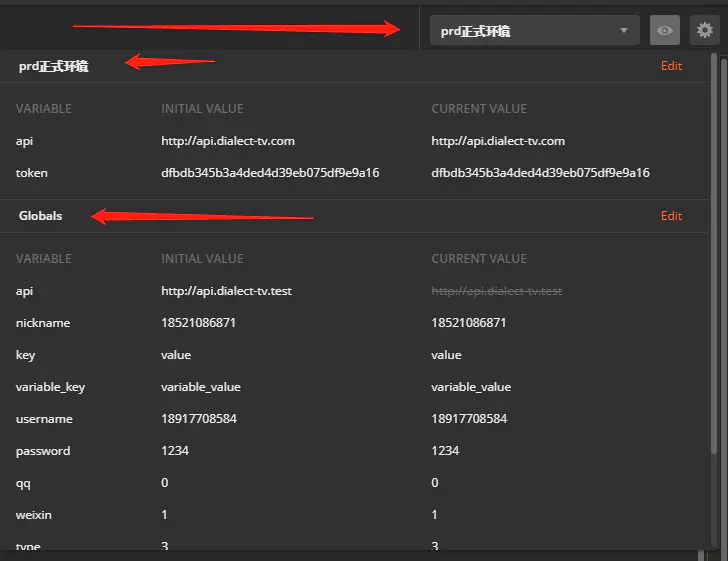Click the key variable name
The image size is (728, 561).
pos(26,355)
